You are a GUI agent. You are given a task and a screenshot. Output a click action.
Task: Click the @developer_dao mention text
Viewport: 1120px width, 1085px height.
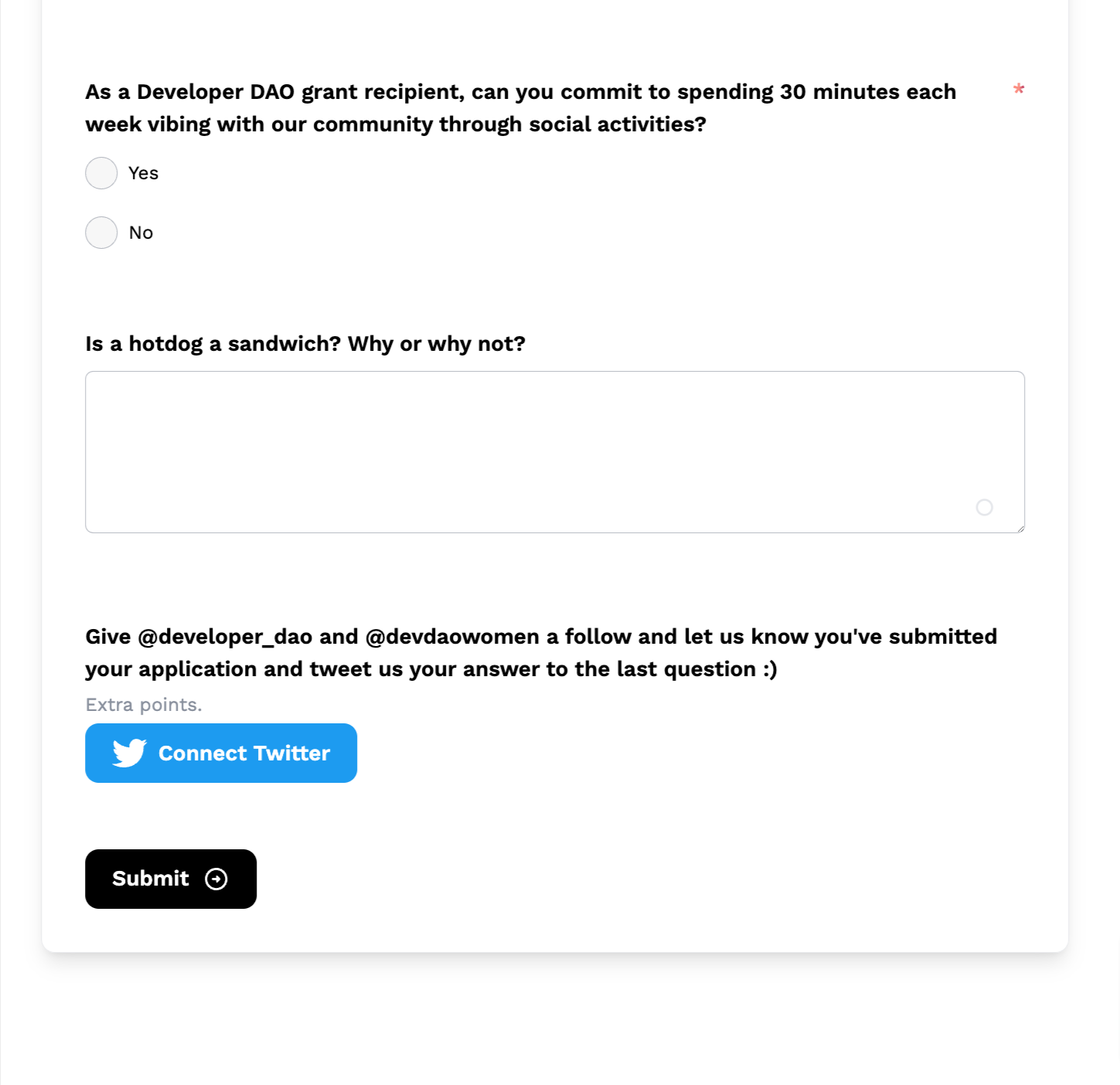225,637
